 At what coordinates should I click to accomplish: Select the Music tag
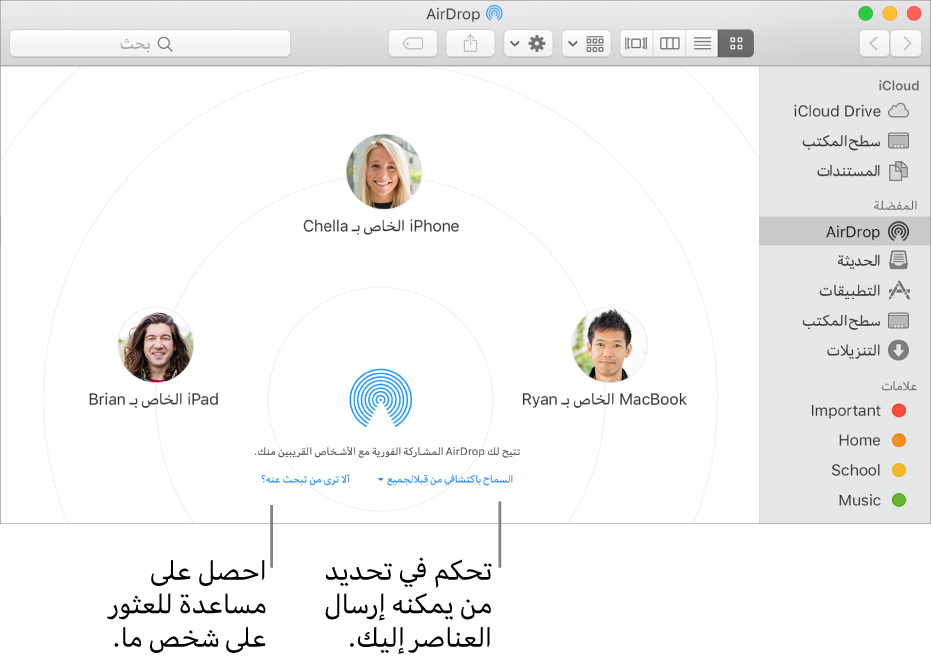[844, 500]
